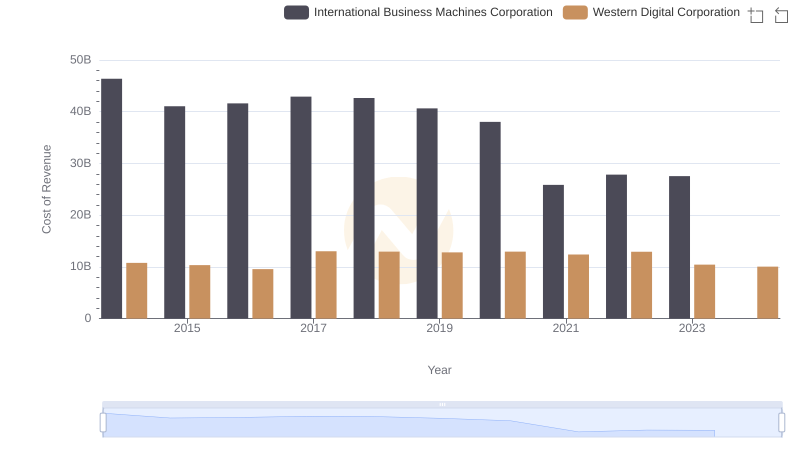Click the top grip of the zoom slider

pyautogui.click(x=442, y=404)
